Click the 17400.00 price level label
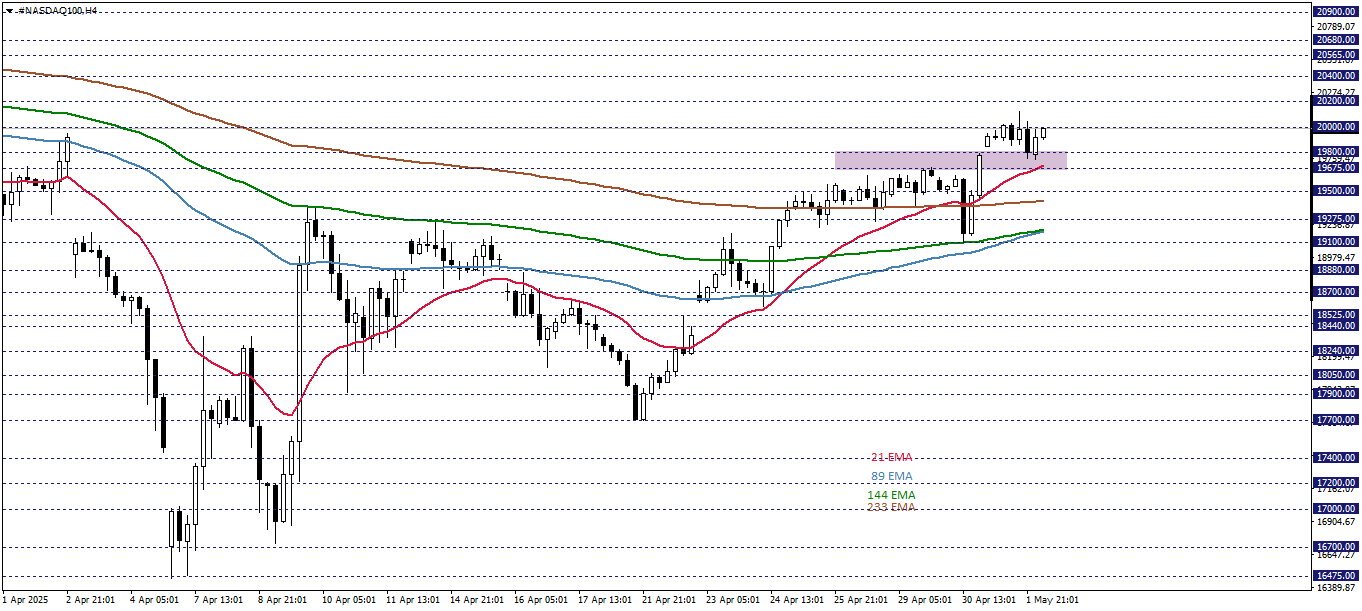Viewport: 1362px width, 611px height. tap(1335, 458)
